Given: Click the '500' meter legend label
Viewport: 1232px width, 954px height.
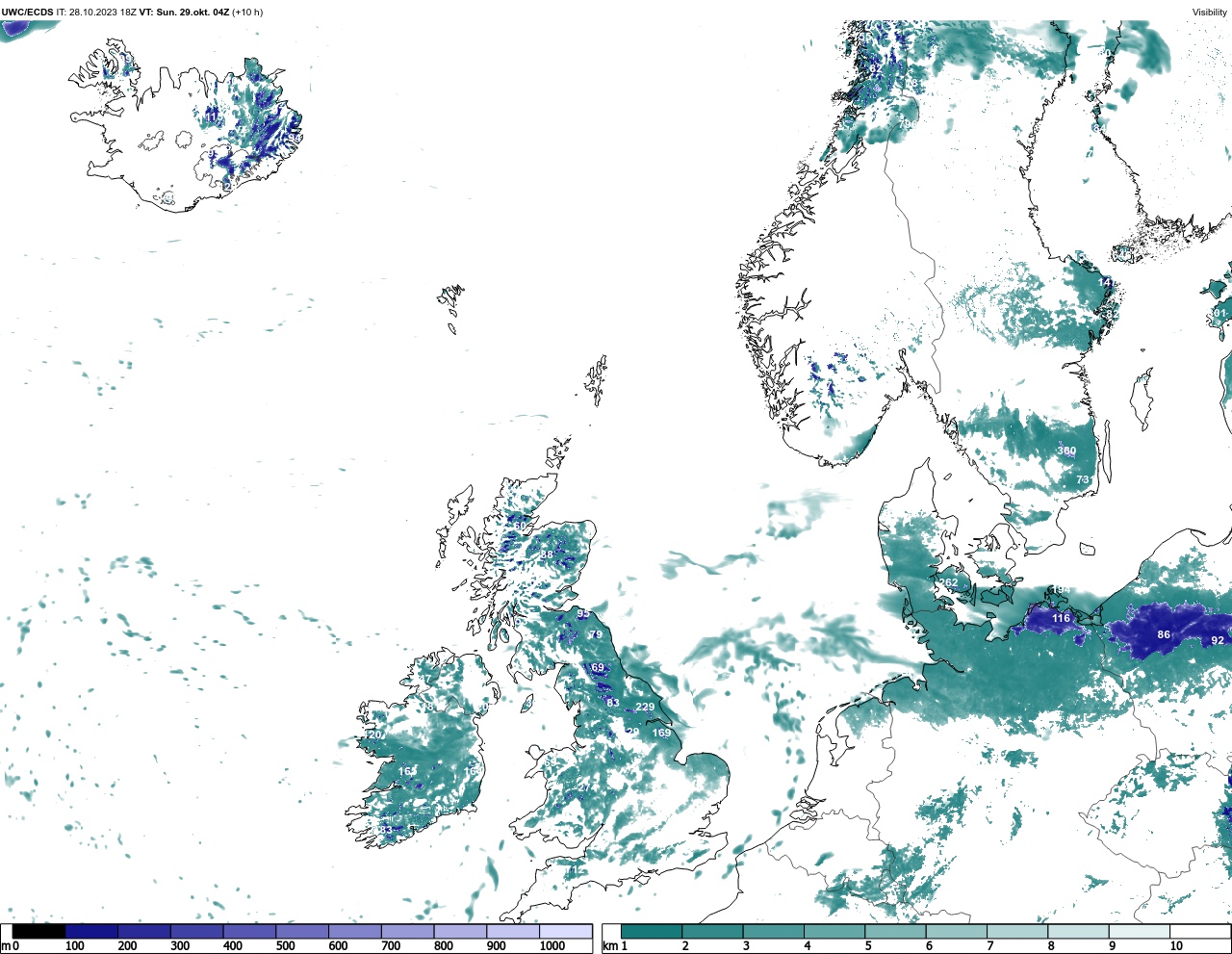Looking at the screenshot, I should tap(285, 946).
